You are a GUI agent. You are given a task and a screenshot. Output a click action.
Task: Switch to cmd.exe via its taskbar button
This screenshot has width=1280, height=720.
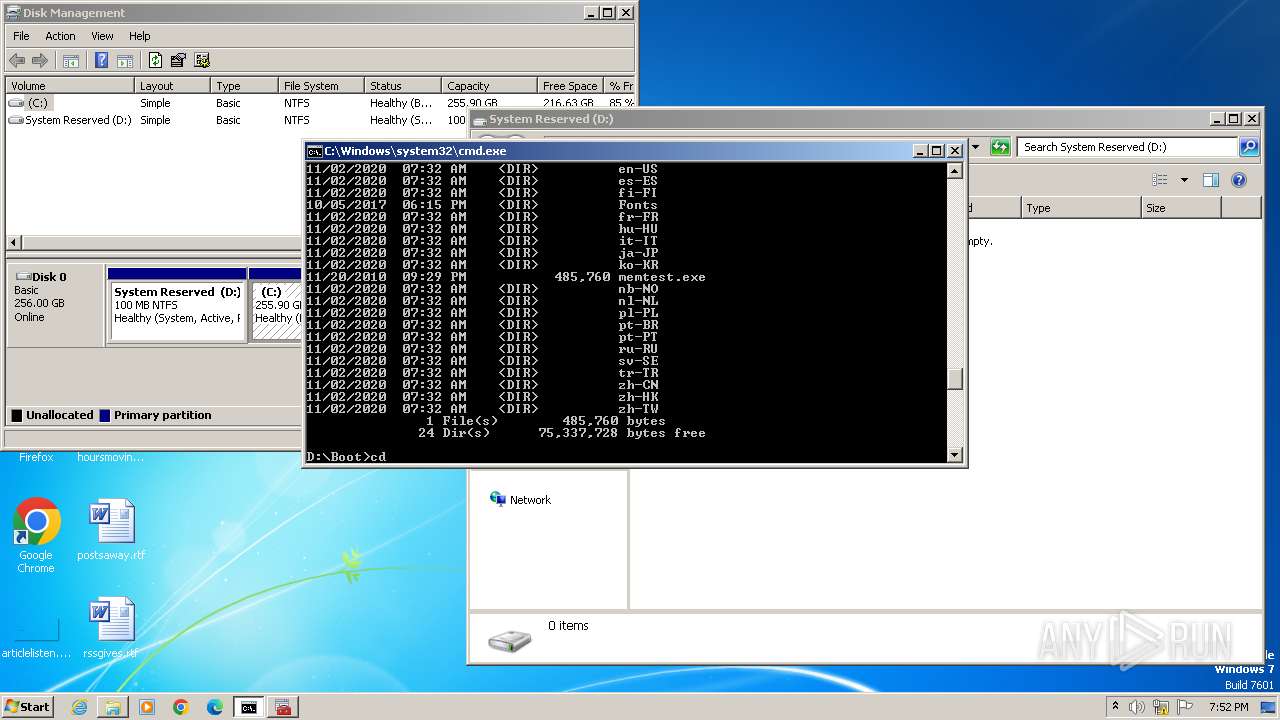[248, 707]
